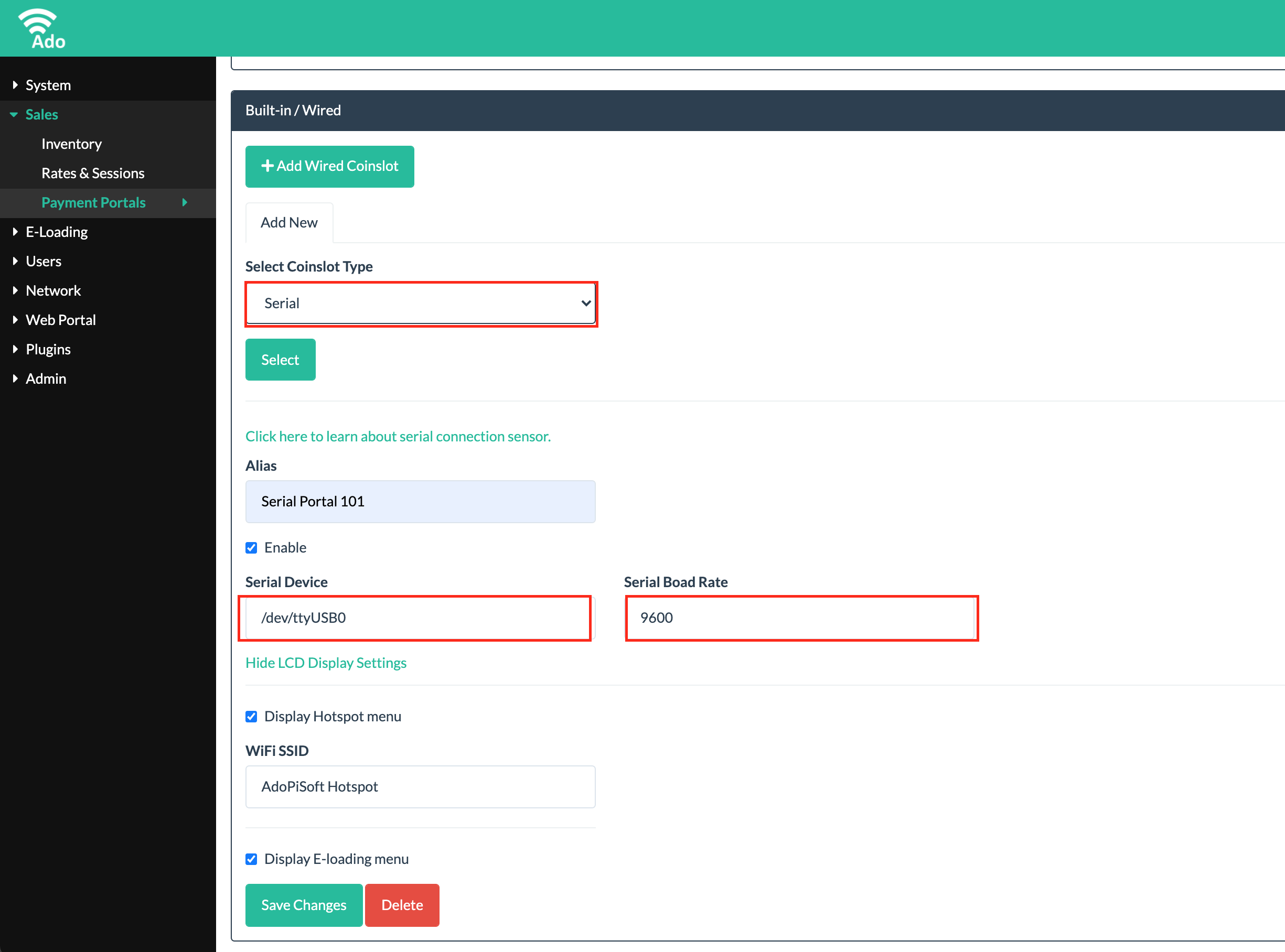Screen dimensions: 1285x952
Task: Toggle Display Hotspot menu checkbox
Action: [252, 716]
